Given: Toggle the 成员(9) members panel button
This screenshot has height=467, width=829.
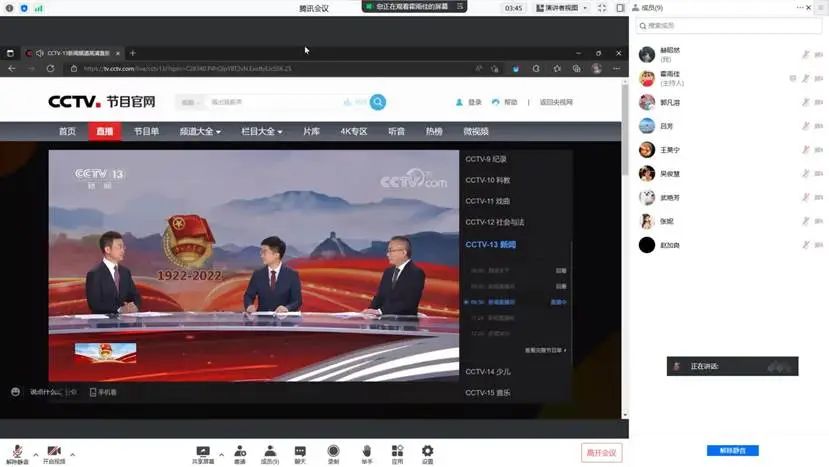Looking at the screenshot, I should click(x=270, y=452).
